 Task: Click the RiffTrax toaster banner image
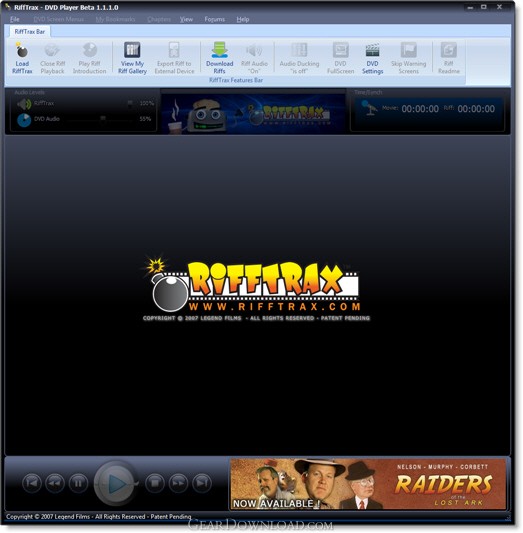pos(253,113)
